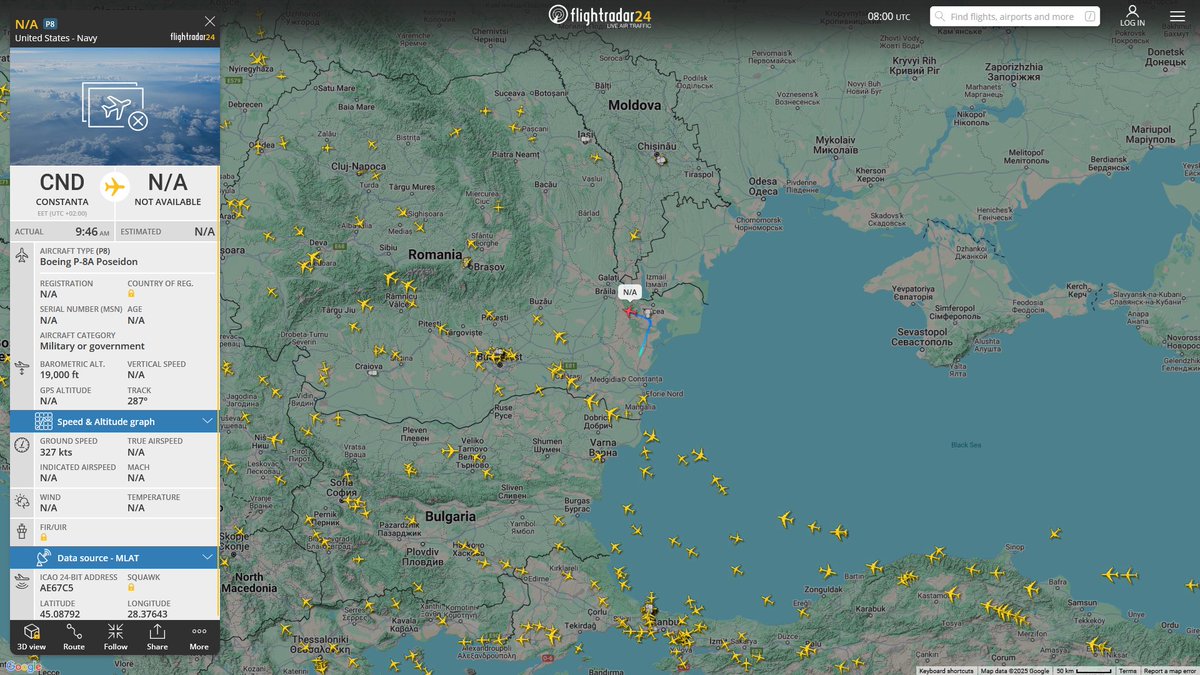Viewport: 1200px width, 675px height.
Task: Click the latitude value 45.08792
Action: (60, 614)
